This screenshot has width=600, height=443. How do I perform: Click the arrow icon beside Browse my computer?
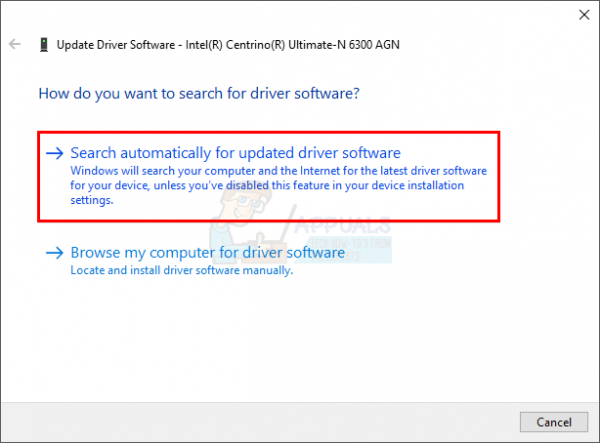tap(55, 253)
